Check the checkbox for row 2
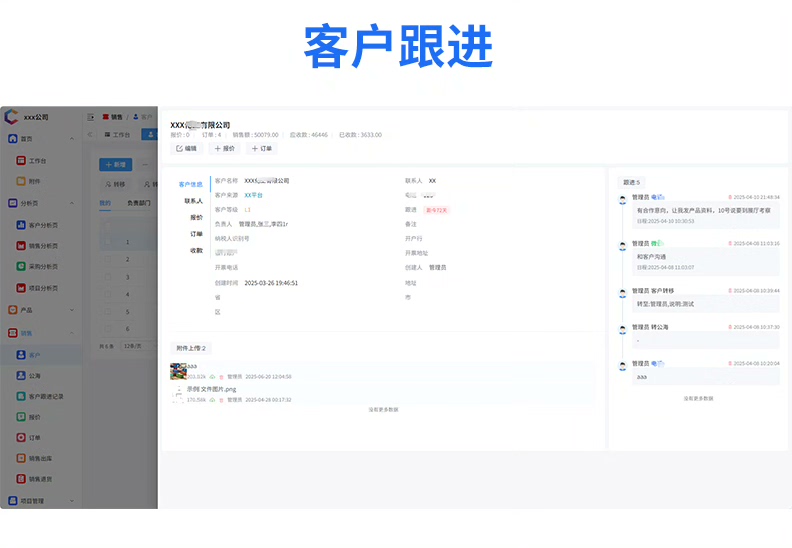The height and width of the screenshot is (548, 792). [x=108, y=259]
